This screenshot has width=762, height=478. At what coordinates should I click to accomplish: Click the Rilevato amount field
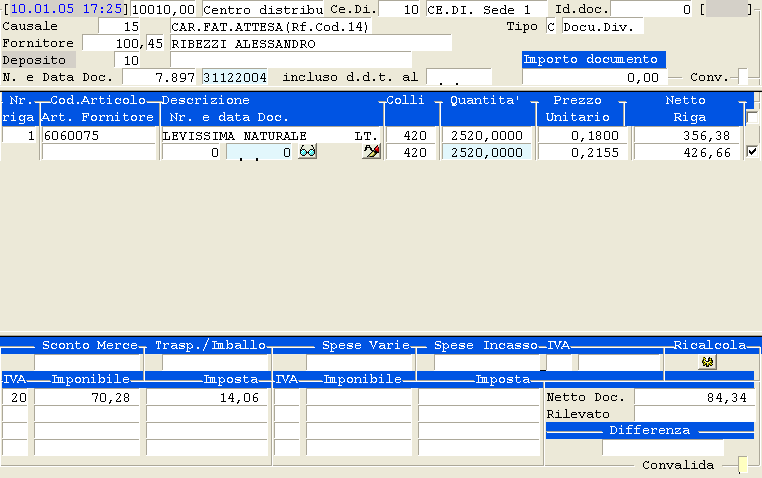(695, 414)
